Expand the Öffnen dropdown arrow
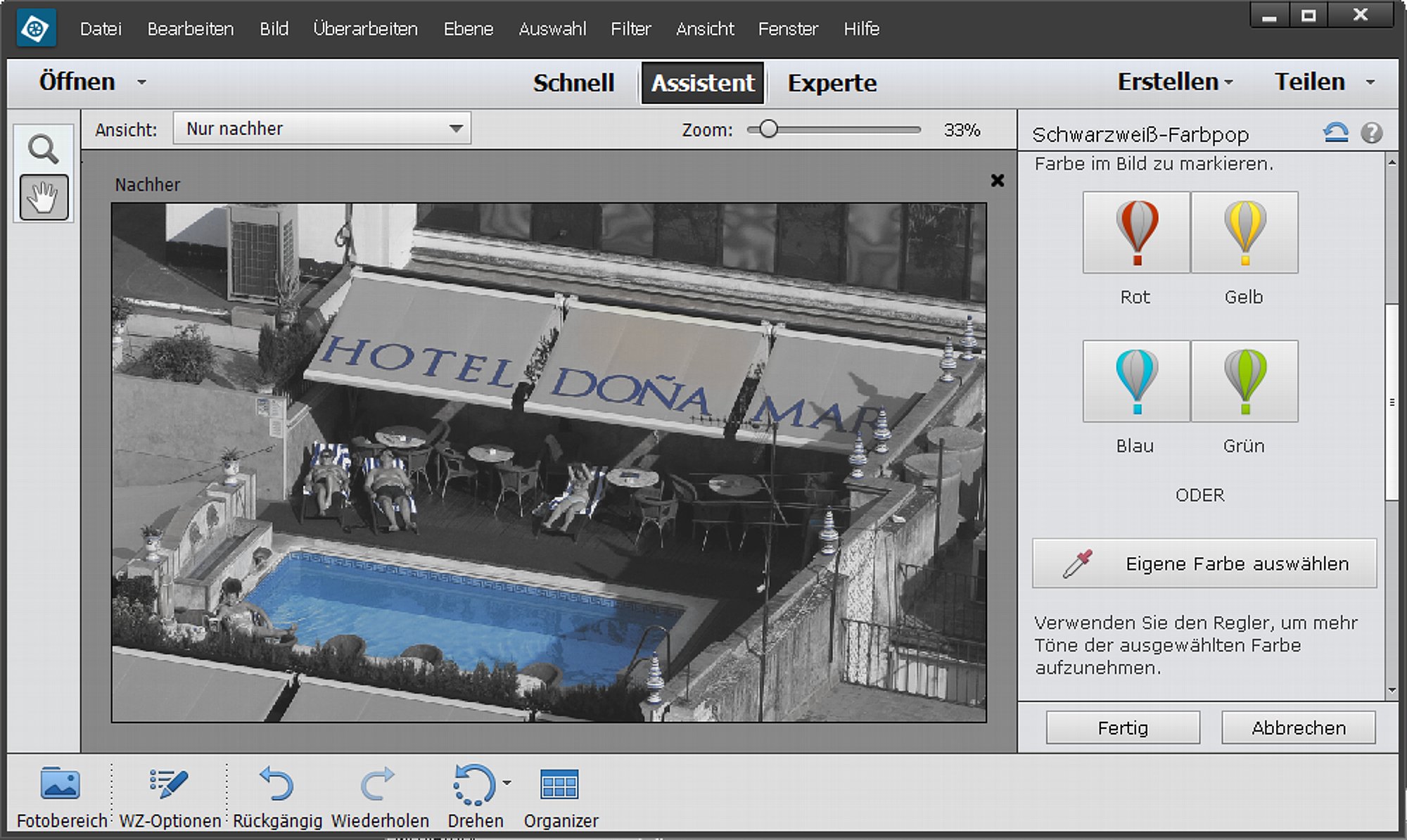 pos(141,82)
